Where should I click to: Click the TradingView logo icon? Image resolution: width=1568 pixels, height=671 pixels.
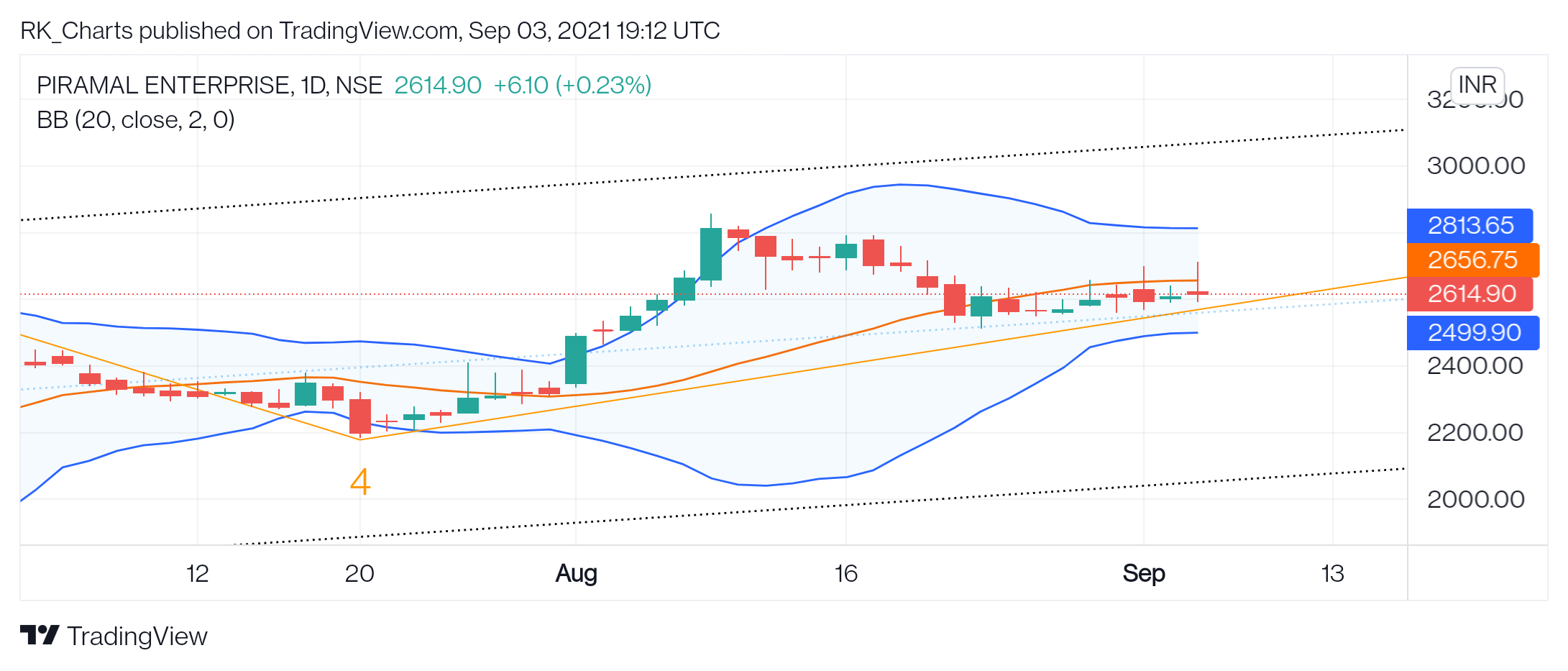pos(40,636)
